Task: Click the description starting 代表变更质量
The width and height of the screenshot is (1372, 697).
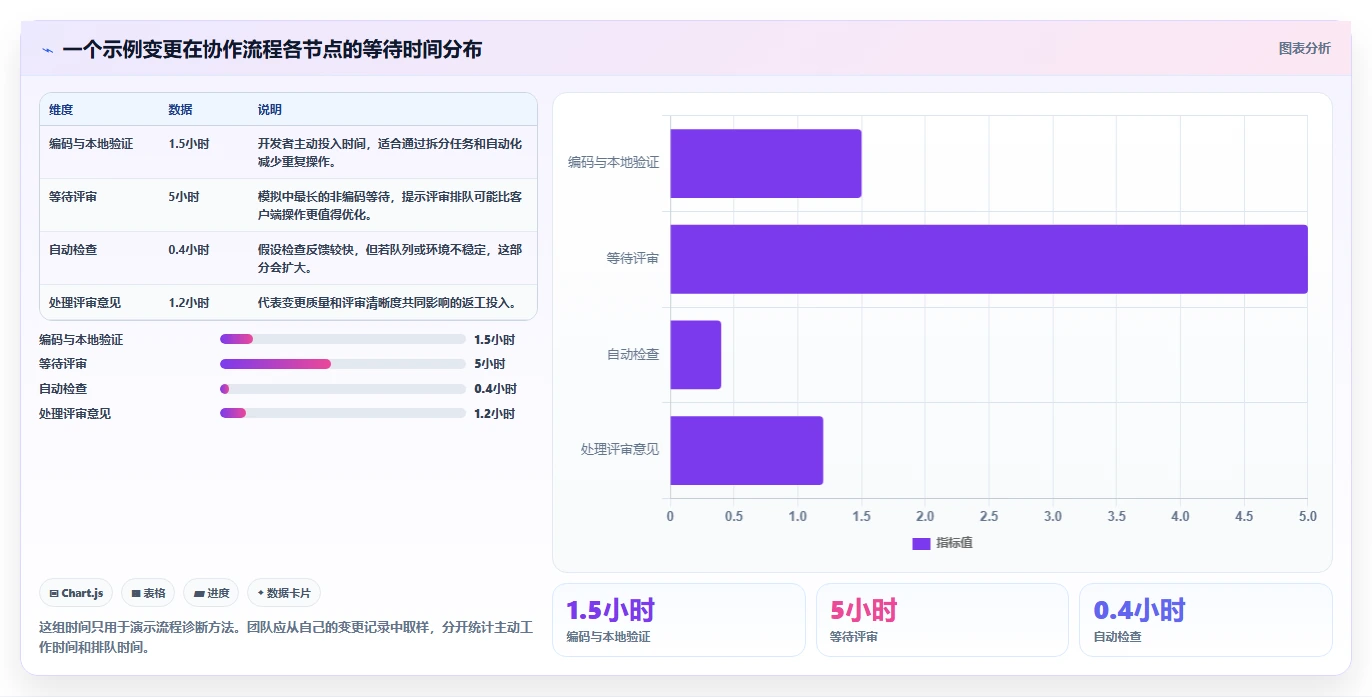Action: 387,303
